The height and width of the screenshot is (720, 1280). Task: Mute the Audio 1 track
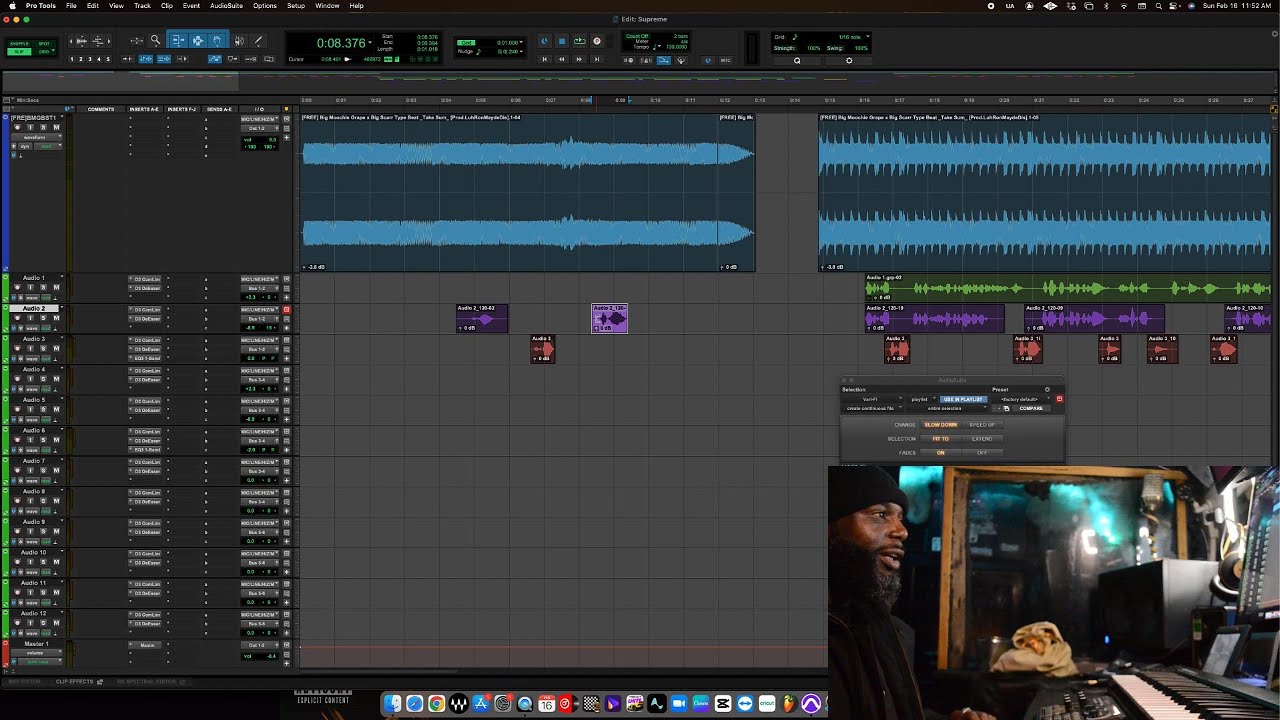pos(56,288)
